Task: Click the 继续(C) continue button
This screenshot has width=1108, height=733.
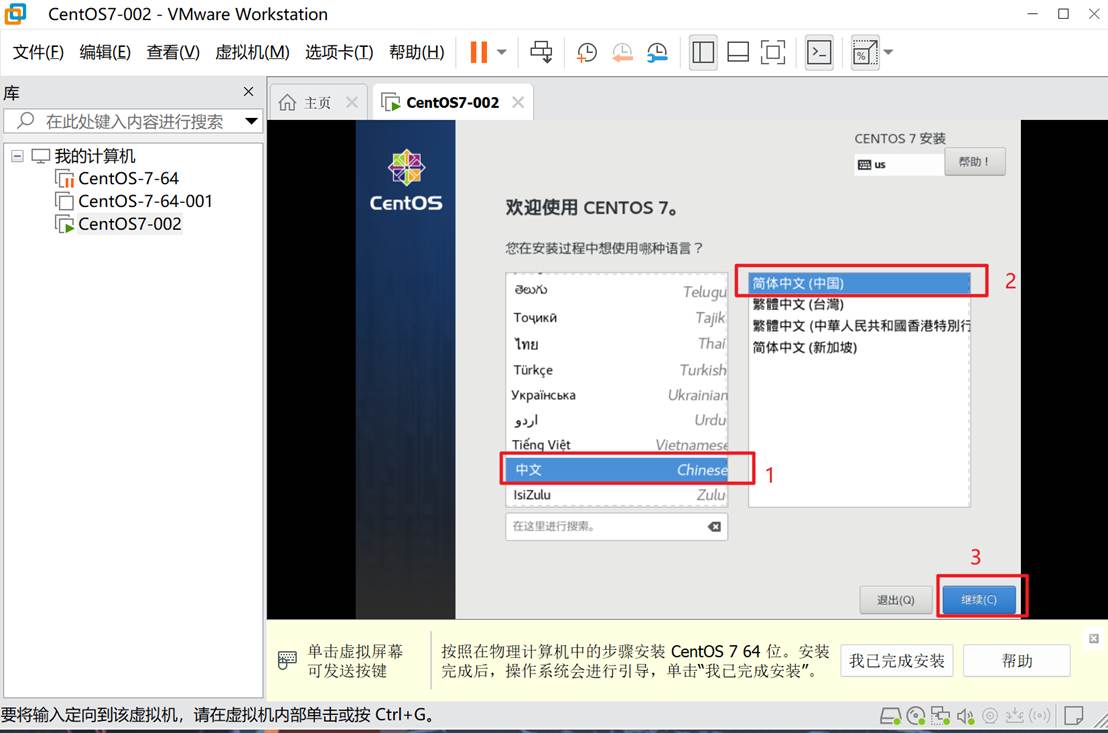Action: (x=979, y=600)
